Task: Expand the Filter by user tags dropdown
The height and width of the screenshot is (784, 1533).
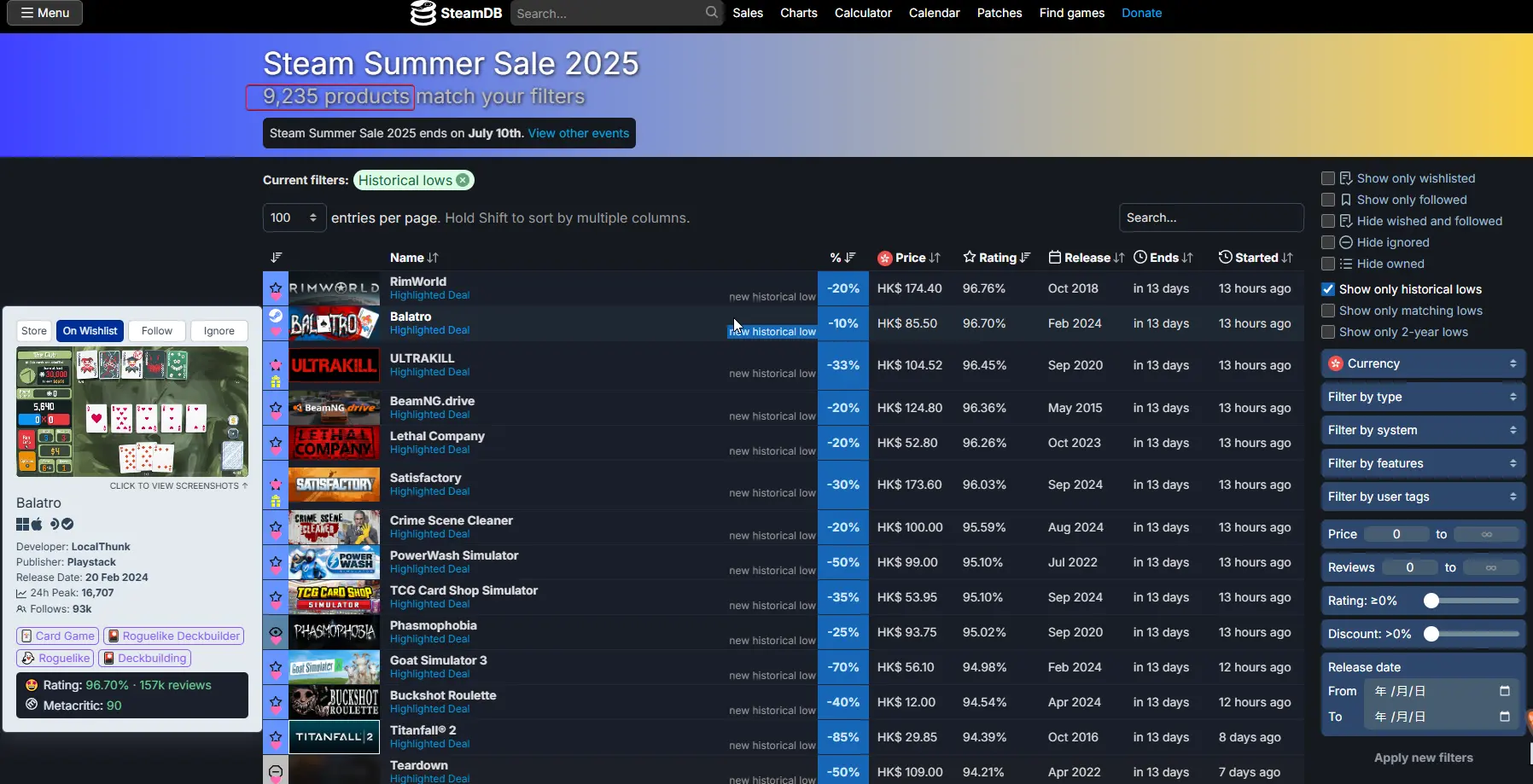Action: (1423, 497)
